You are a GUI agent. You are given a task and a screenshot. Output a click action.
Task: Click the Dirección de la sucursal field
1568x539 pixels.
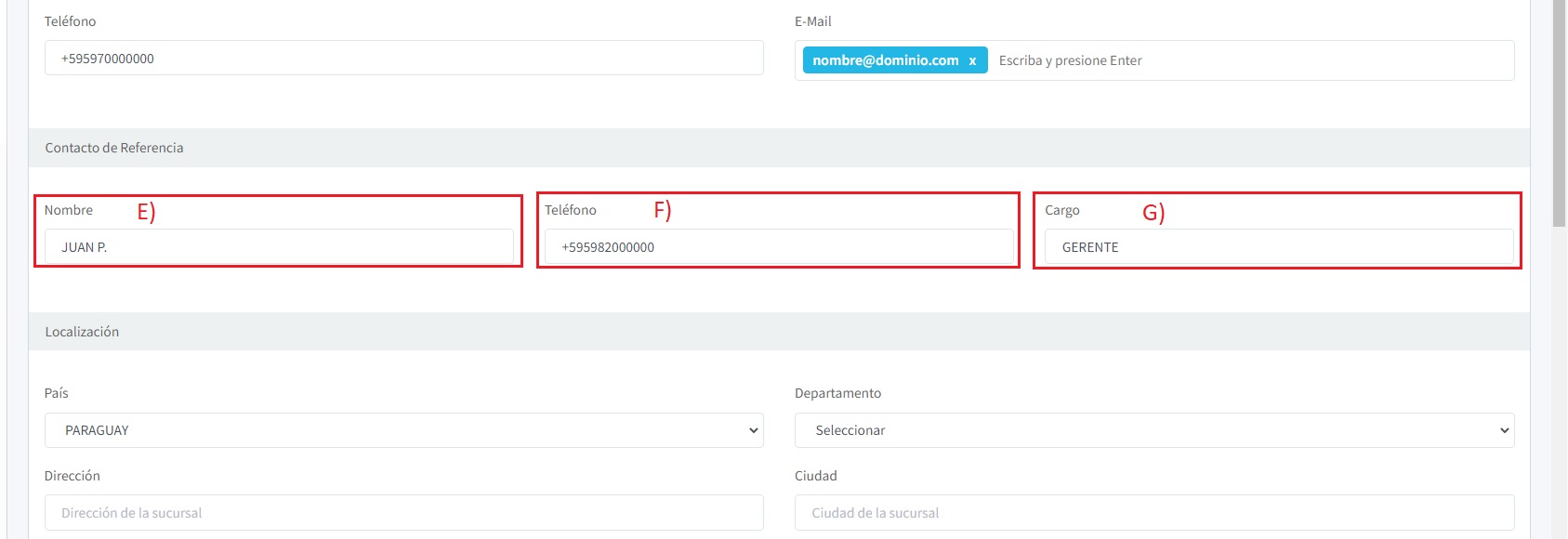point(403,513)
